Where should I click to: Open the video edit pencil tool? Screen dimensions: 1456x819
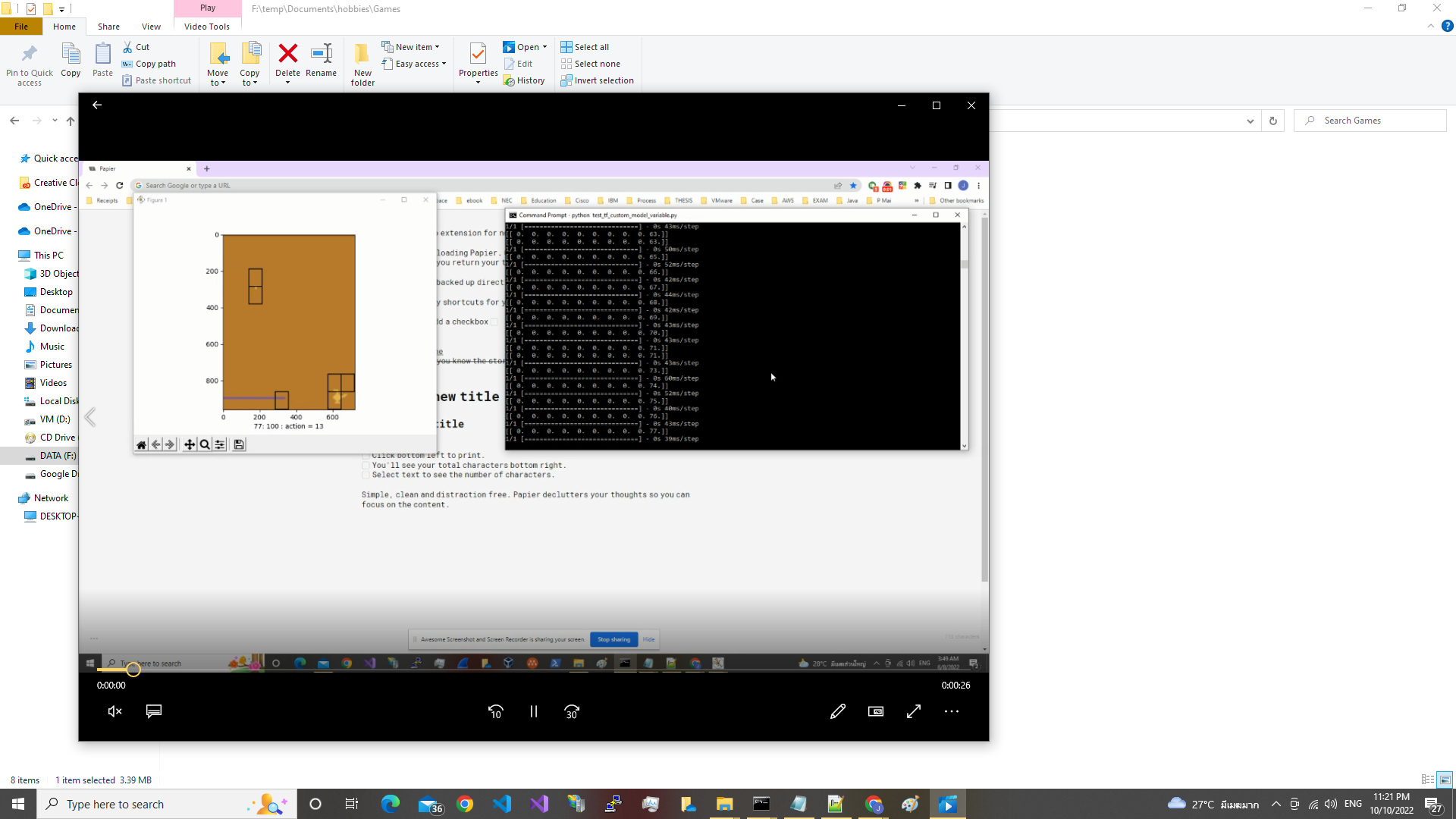[x=838, y=711]
